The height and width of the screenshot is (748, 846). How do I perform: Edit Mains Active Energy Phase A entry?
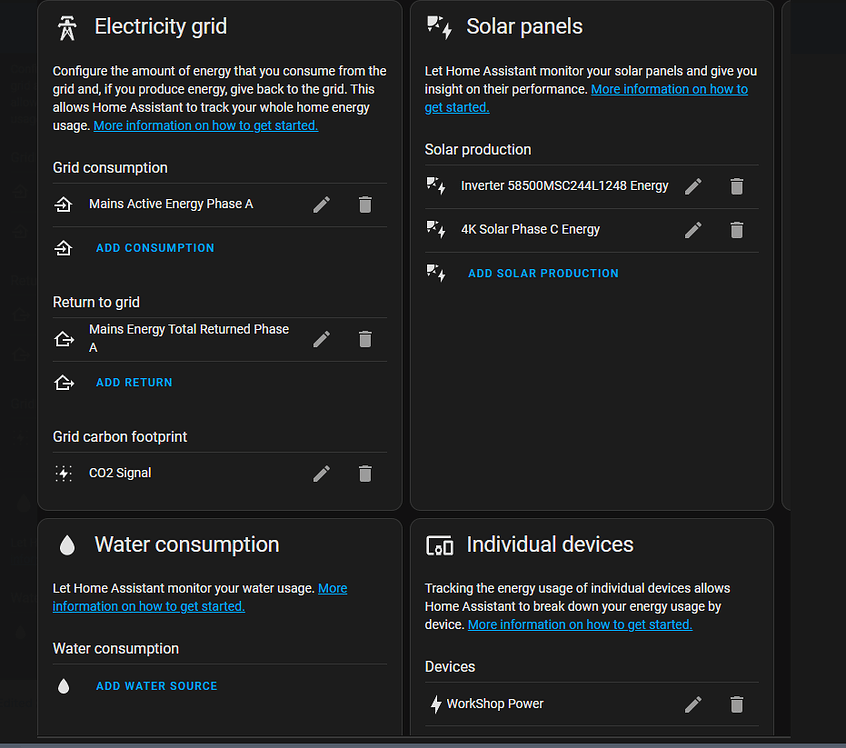tap(322, 205)
